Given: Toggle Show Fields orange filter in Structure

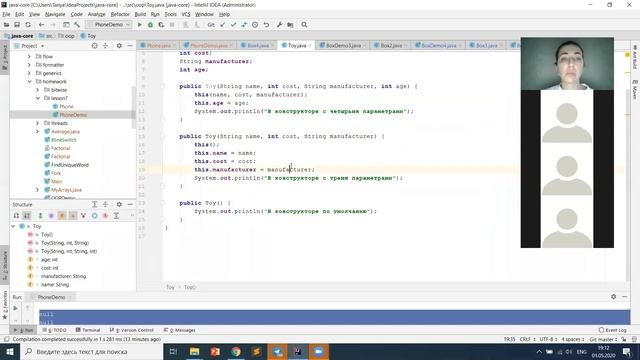Looking at the screenshot, I should point(62,216).
